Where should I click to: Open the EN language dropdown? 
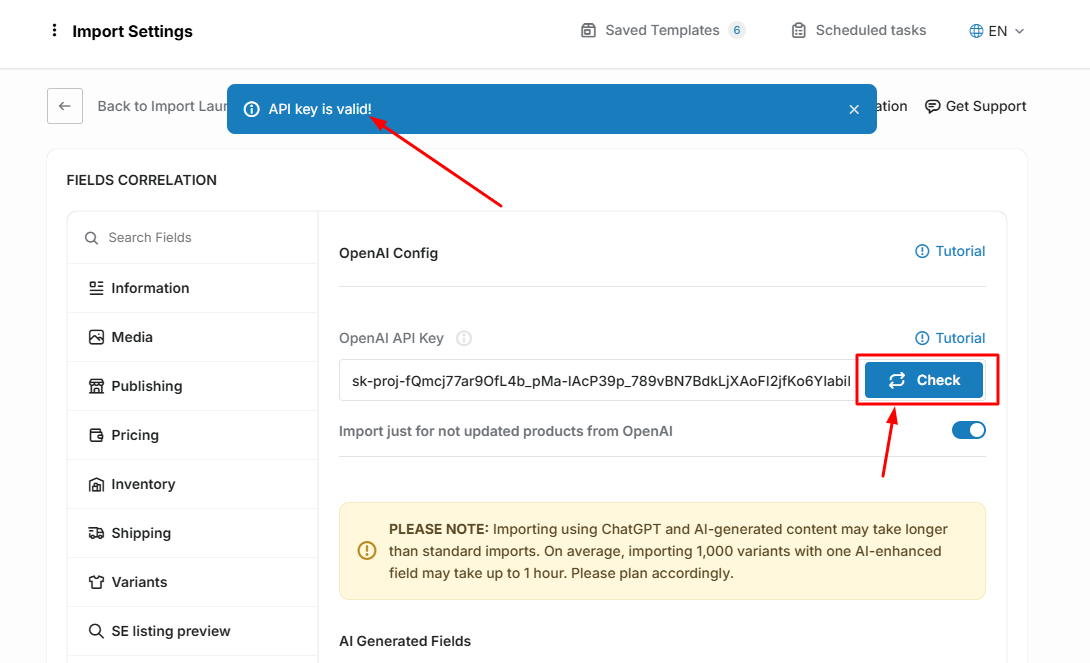click(997, 31)
